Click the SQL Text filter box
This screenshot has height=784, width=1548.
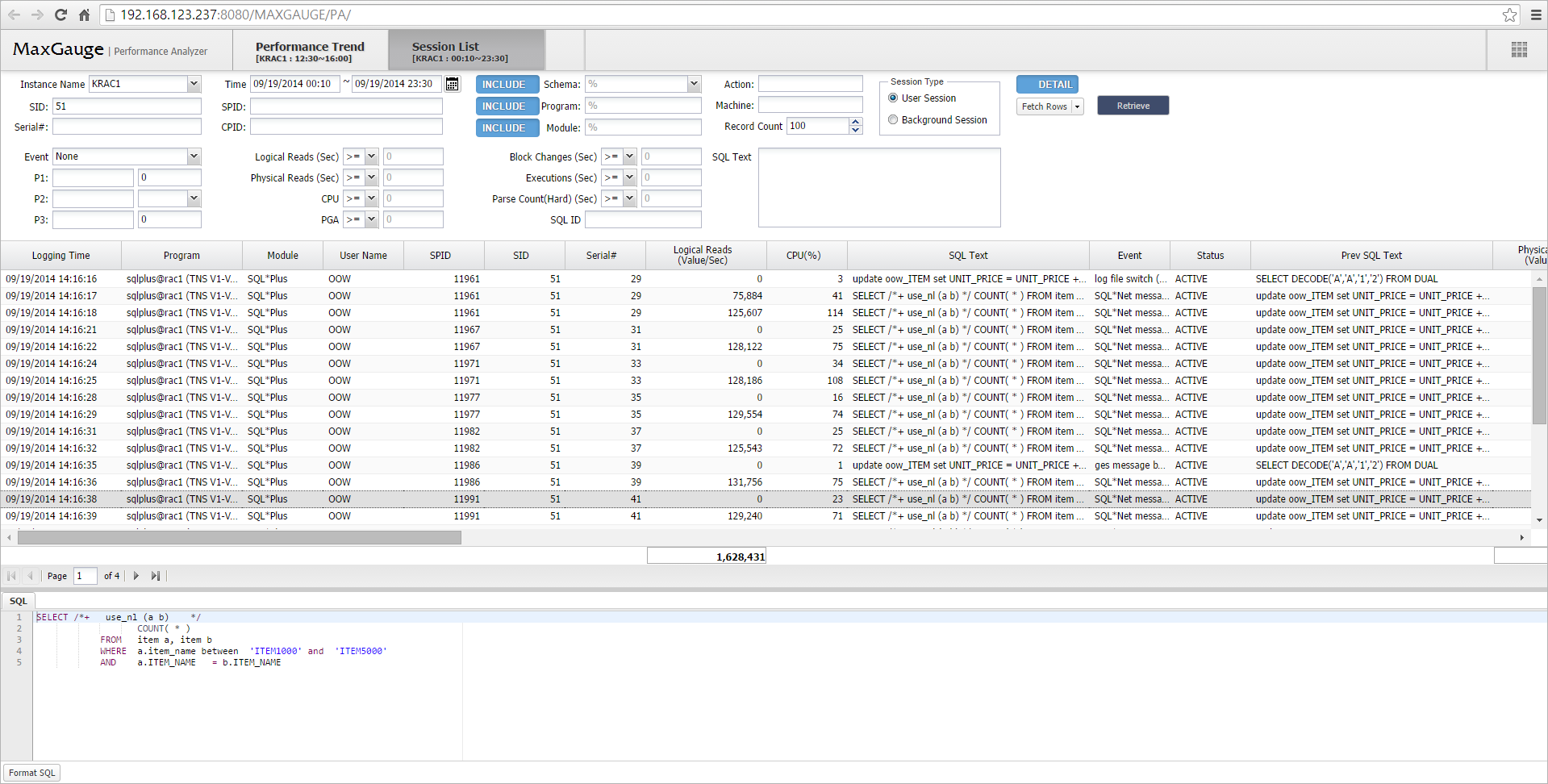tap(879, 187)
